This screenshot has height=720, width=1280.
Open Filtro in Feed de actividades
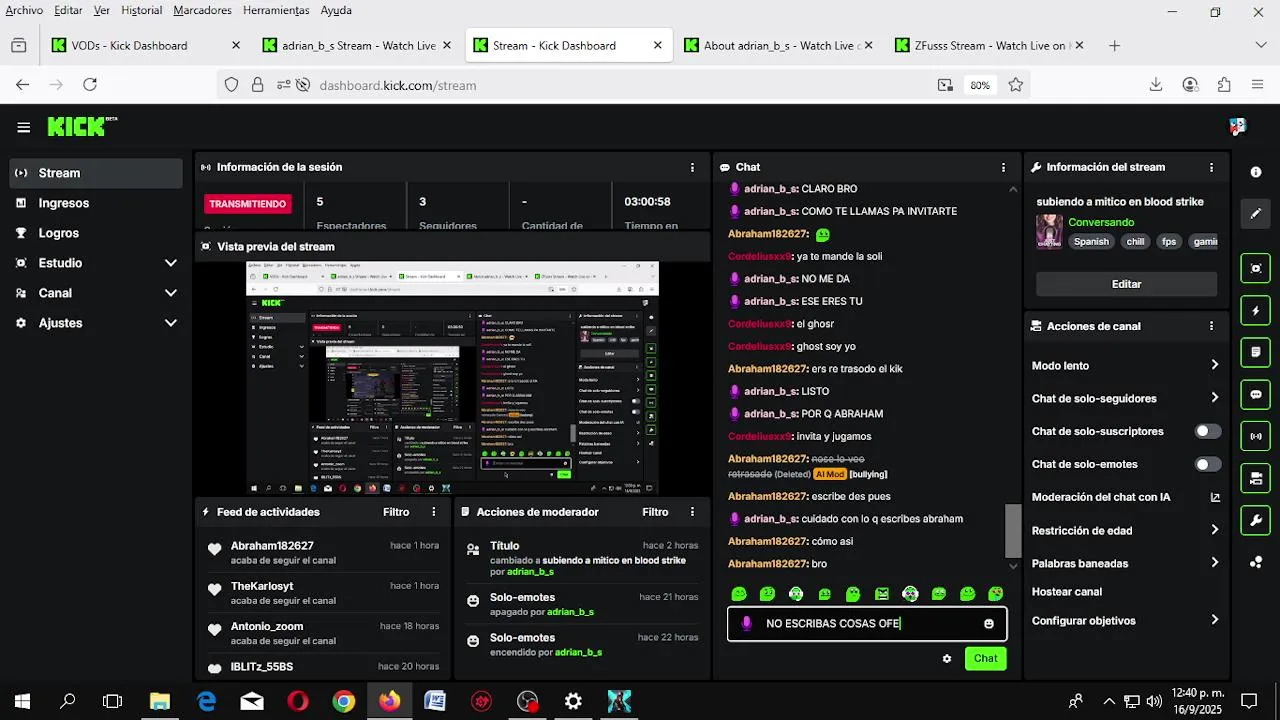pos(396,512)
